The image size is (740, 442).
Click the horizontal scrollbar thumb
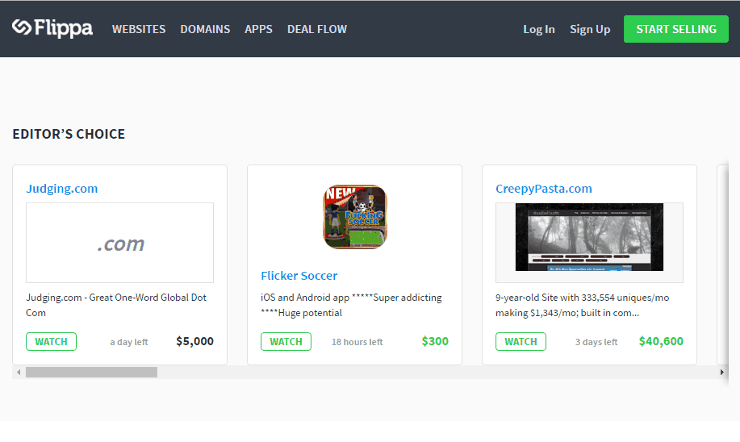point(92,372)
